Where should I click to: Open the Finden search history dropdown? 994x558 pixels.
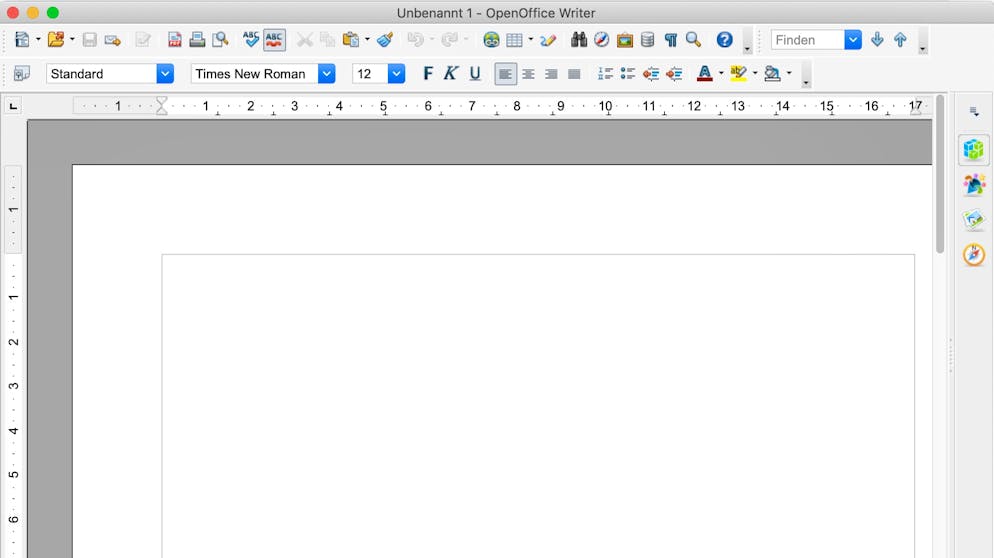tap(853, 40)
